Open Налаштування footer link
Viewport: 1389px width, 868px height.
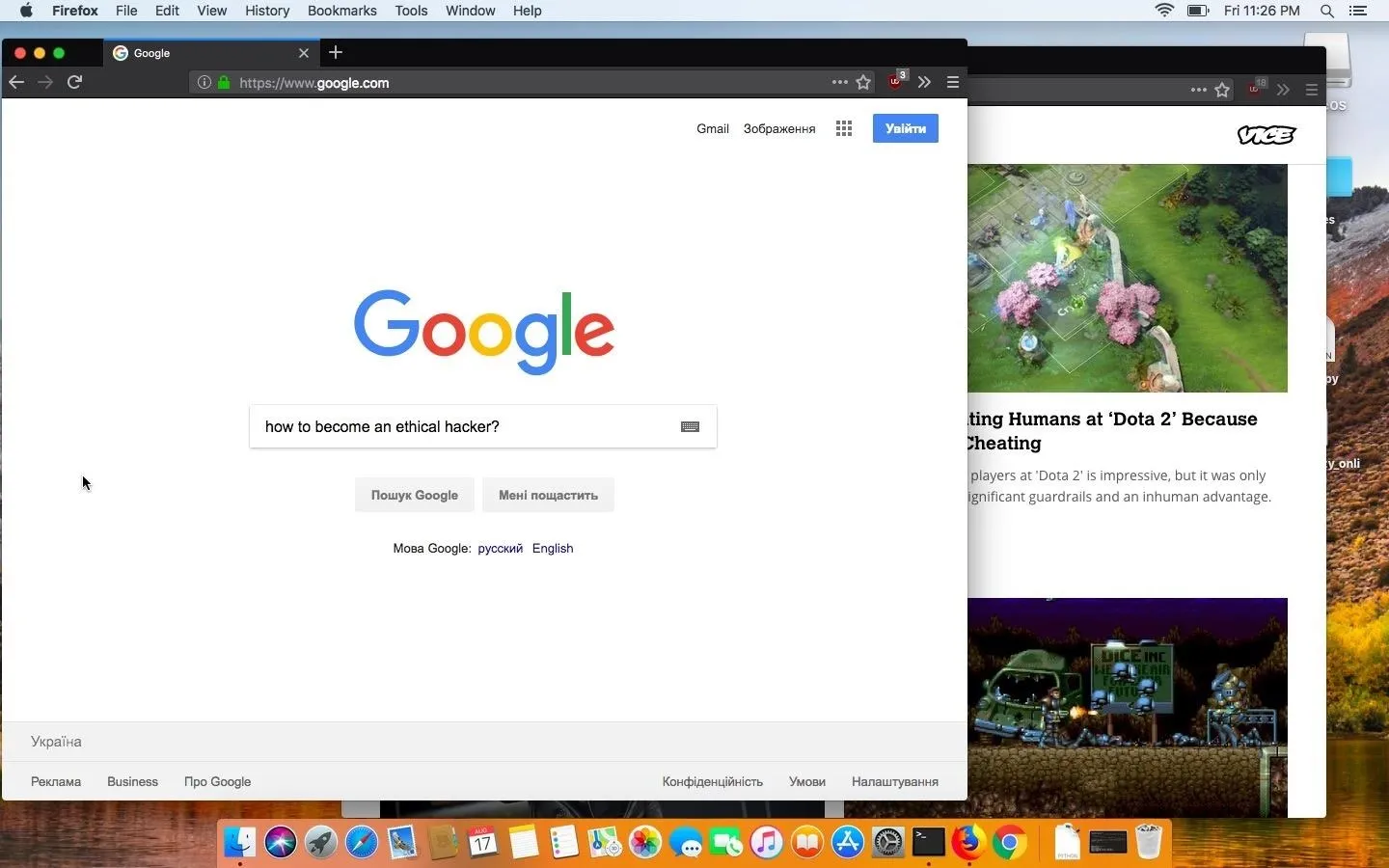pos(895,781)
